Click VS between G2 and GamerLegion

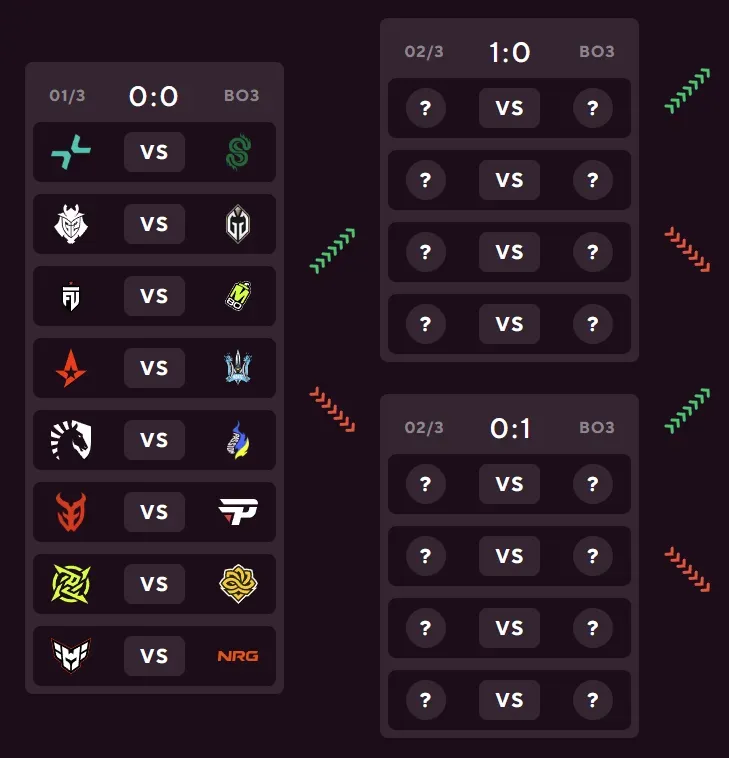pos(154,224)
